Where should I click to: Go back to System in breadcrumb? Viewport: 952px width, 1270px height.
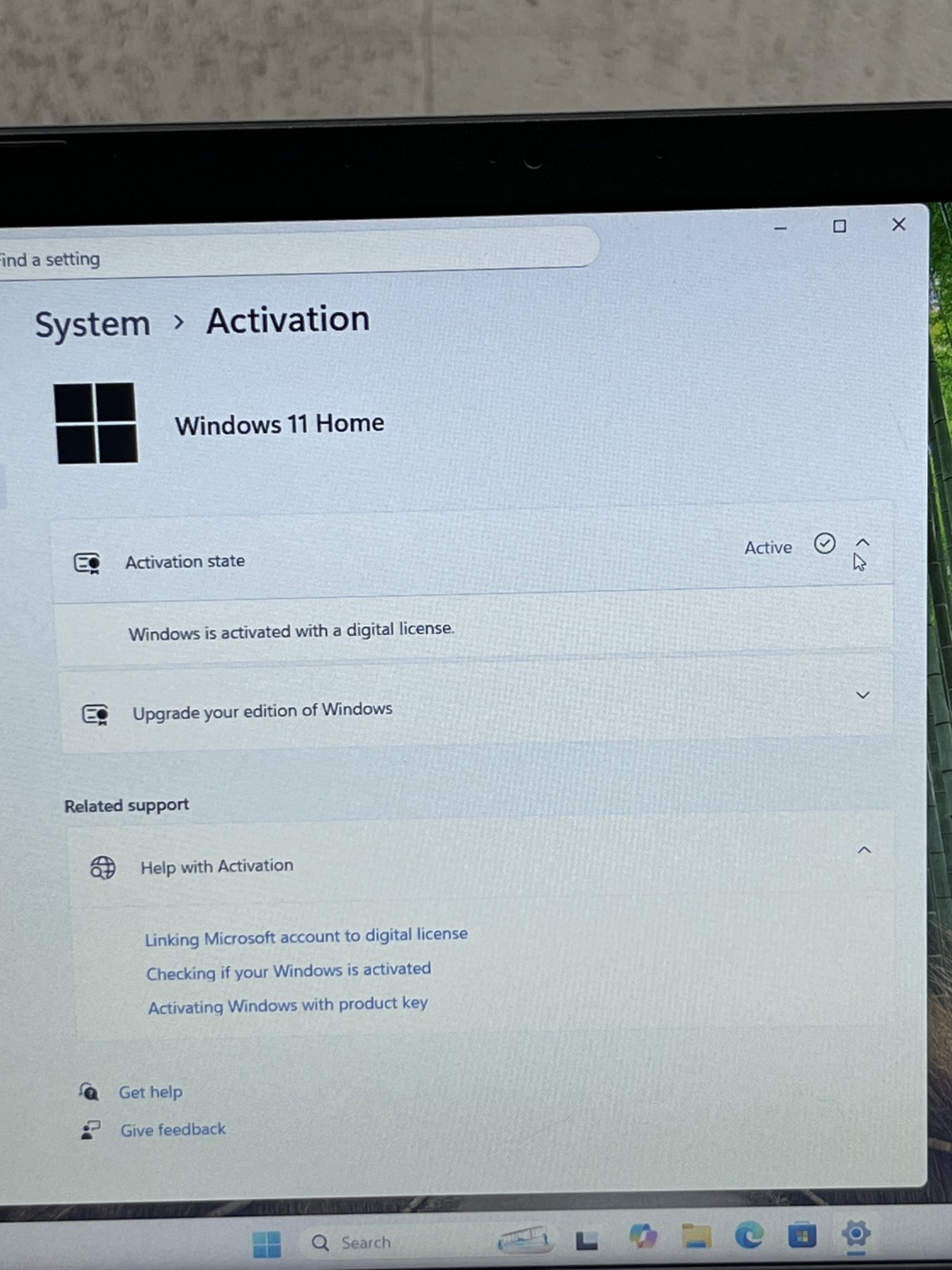pos(93,325)
